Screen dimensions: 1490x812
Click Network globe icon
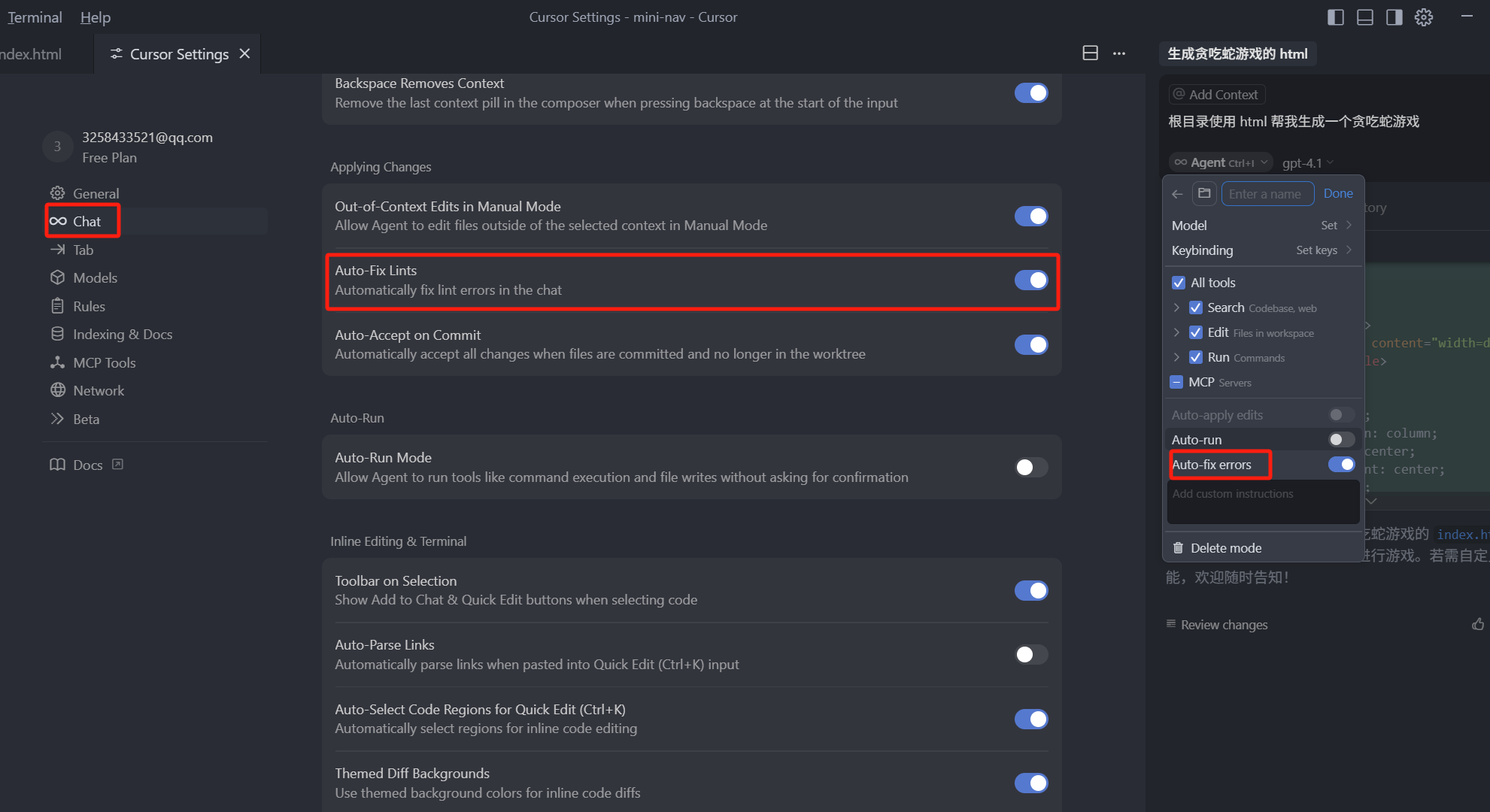(57, 390)
